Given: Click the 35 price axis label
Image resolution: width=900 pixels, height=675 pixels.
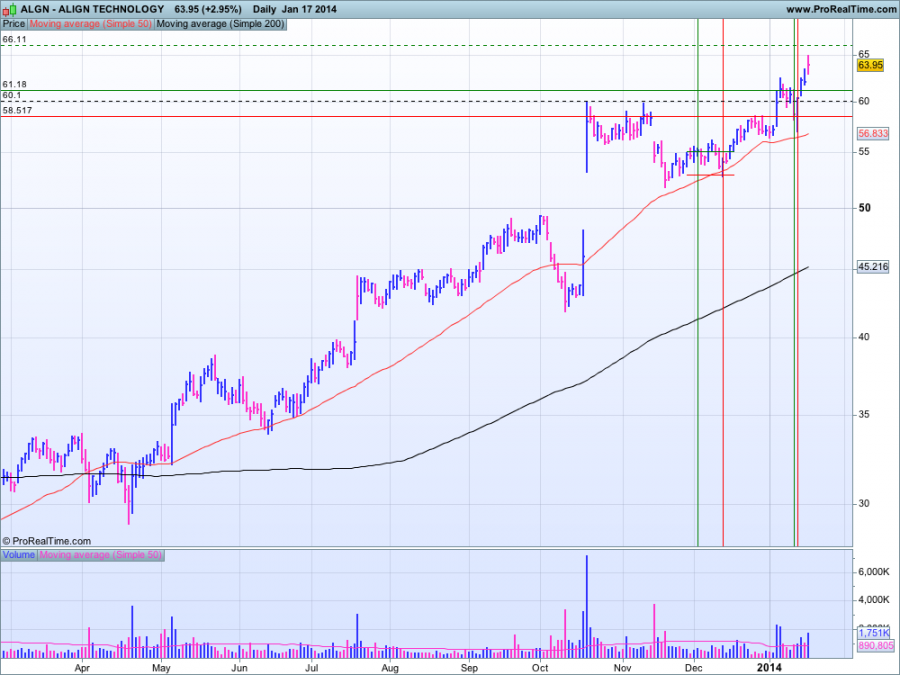Looking at the screenshot, I should 864,414.
